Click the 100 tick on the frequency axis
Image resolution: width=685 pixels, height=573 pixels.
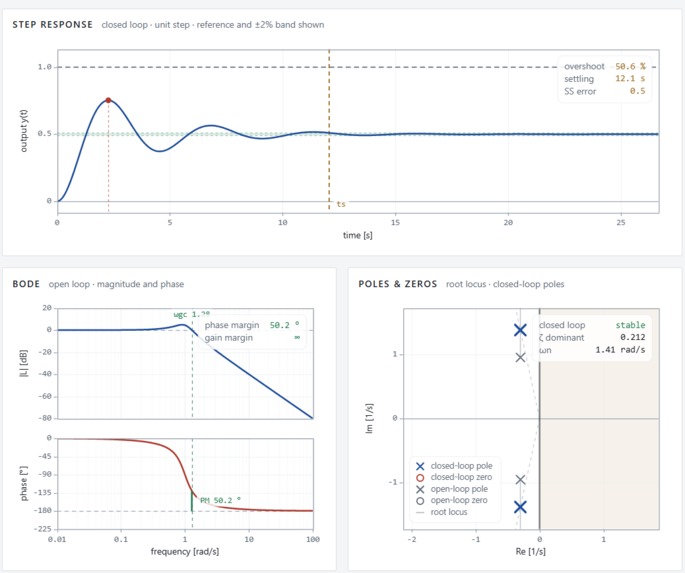pos(313,539)
